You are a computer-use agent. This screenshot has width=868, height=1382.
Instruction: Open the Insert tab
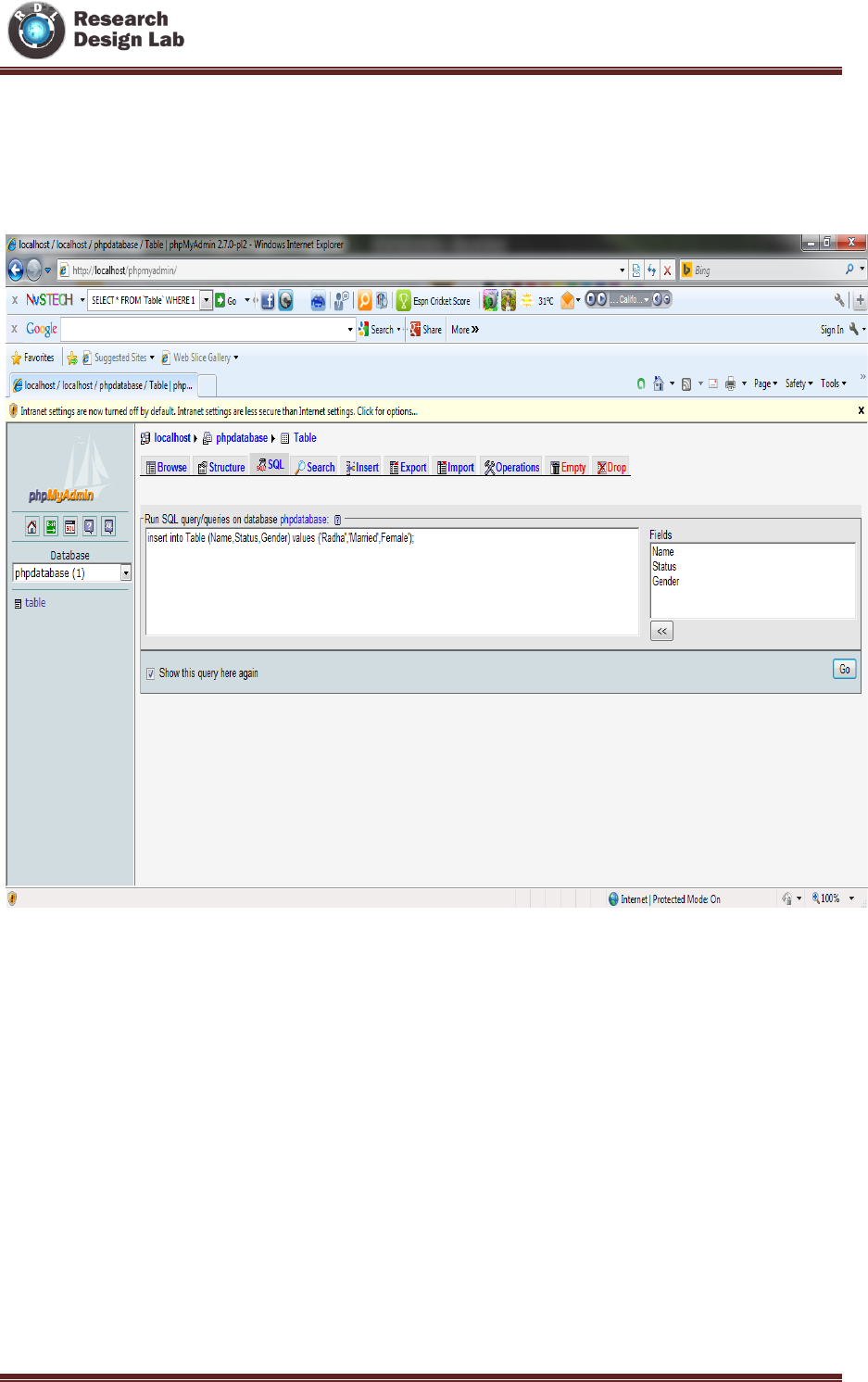click(362, 467)
